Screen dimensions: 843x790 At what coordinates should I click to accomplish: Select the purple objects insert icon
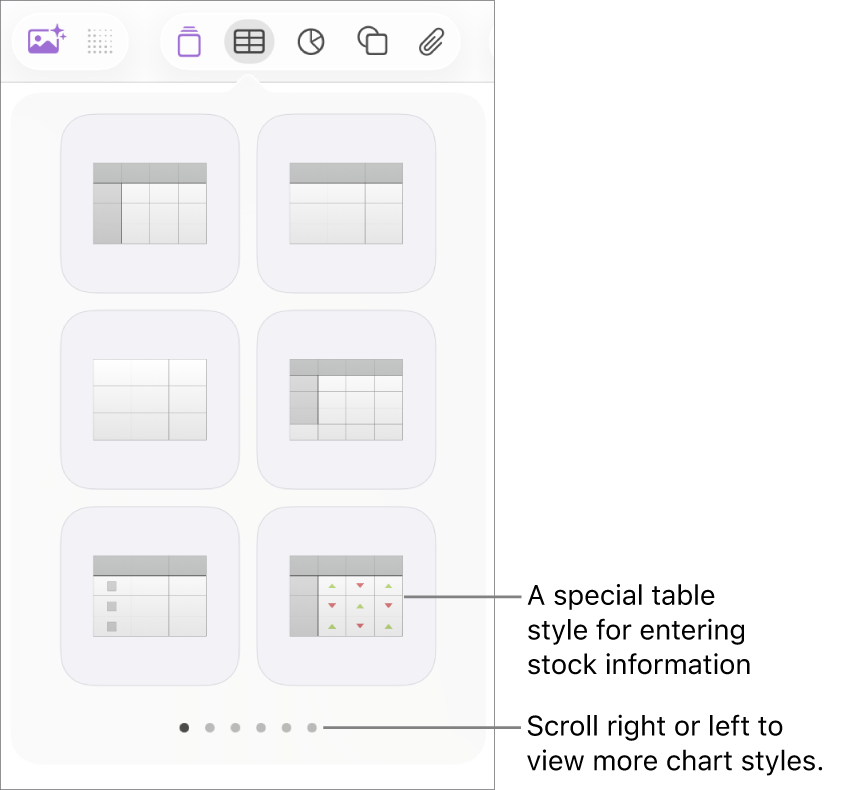coord(188,40)
